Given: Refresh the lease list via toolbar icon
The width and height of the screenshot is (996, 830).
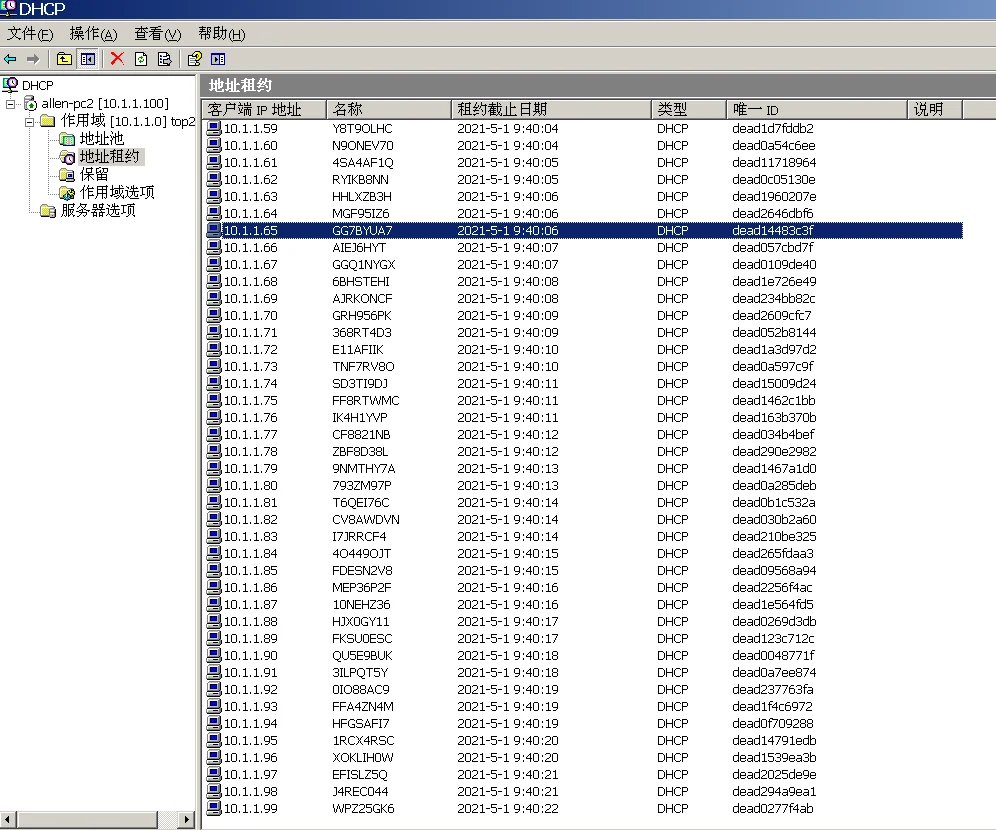Looking at the screenshot, I should [141, 59].
